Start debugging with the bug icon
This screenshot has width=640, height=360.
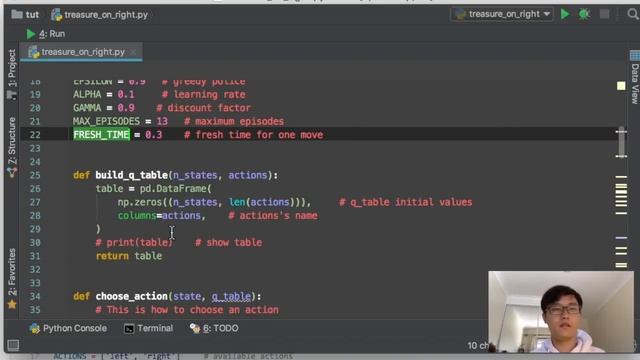click(584, 14)
